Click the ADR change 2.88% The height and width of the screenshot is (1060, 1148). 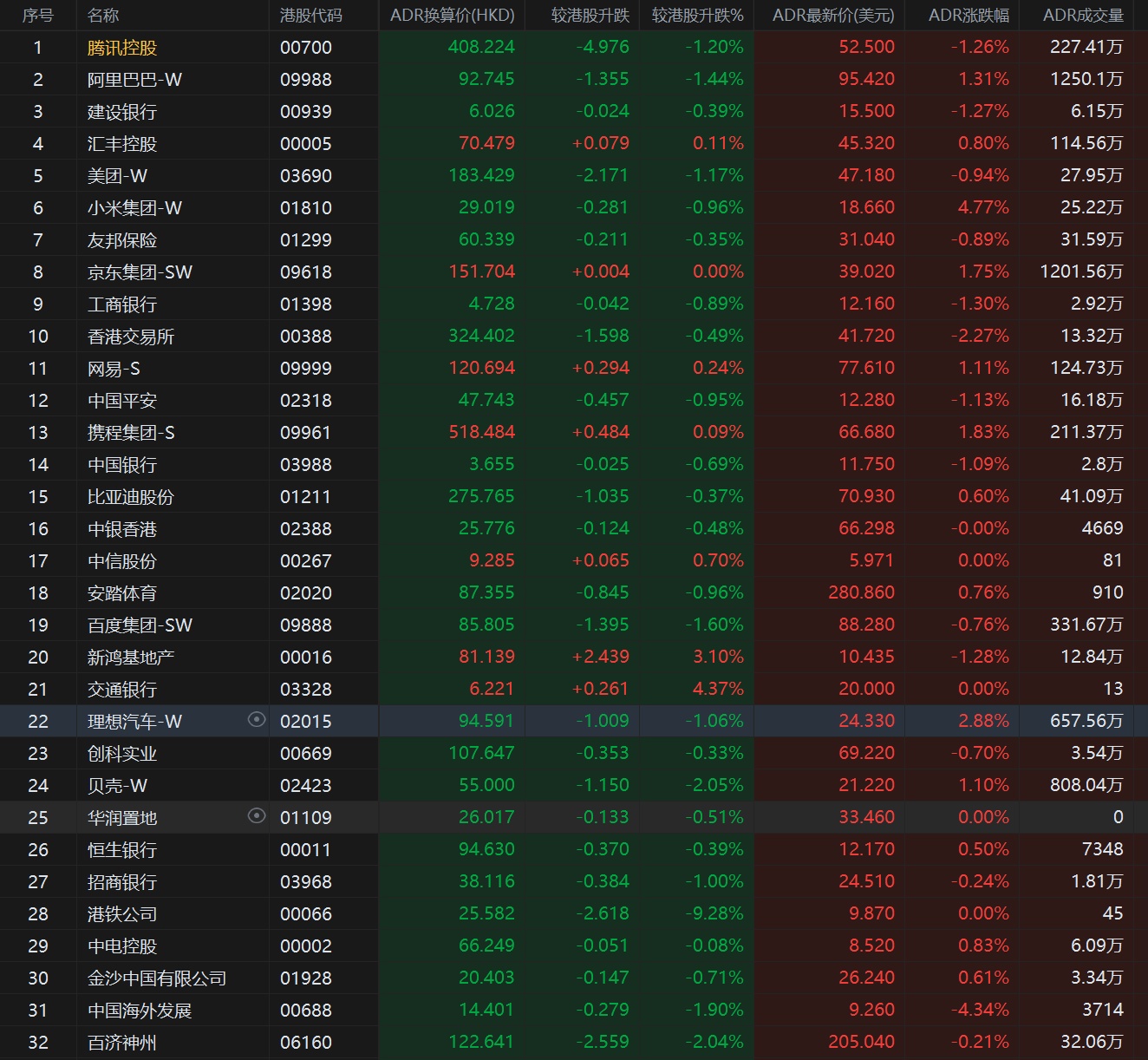click(x=984, y=721)
